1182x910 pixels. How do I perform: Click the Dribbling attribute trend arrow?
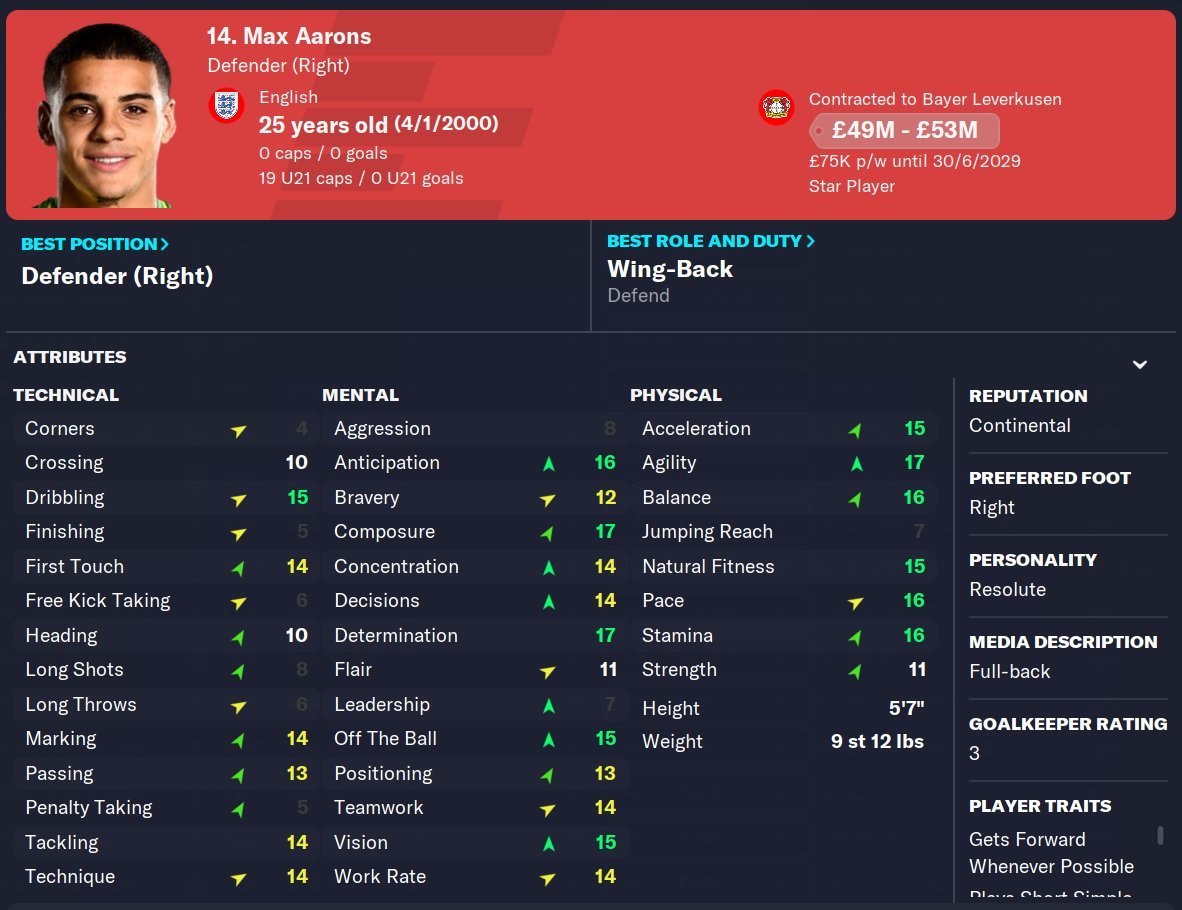pos(238,498)
